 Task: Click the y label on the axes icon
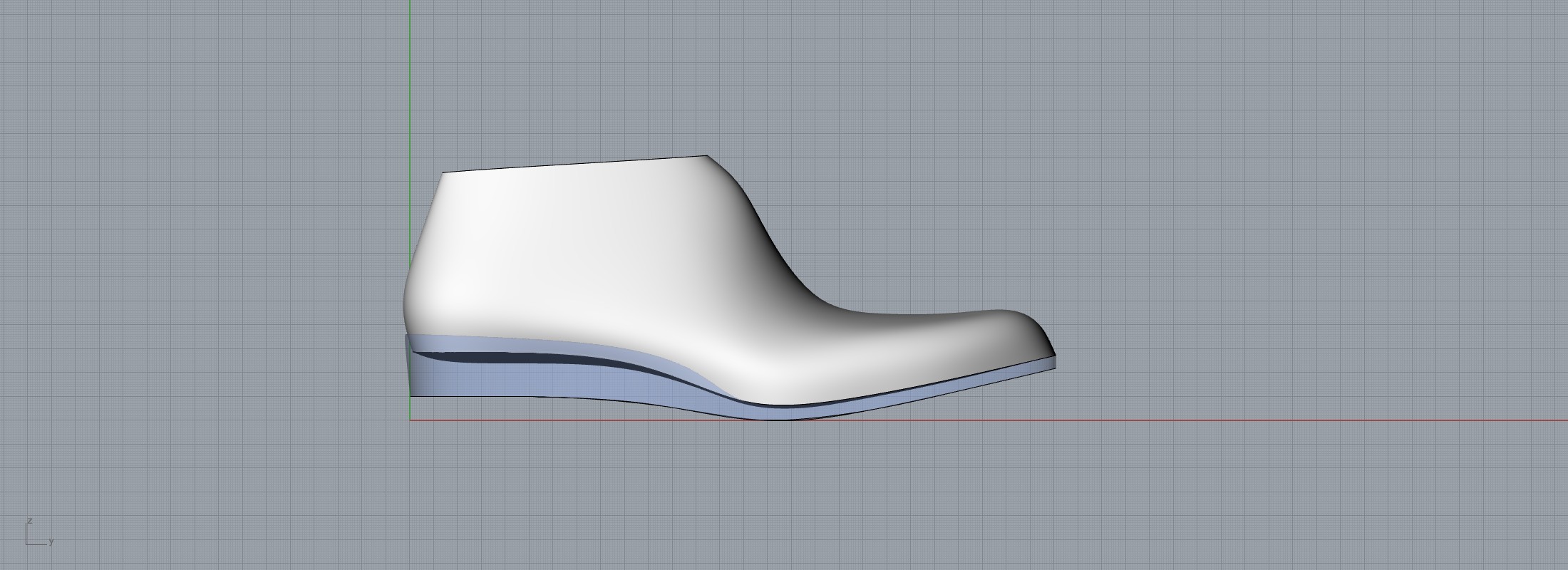tap(51, 542)
